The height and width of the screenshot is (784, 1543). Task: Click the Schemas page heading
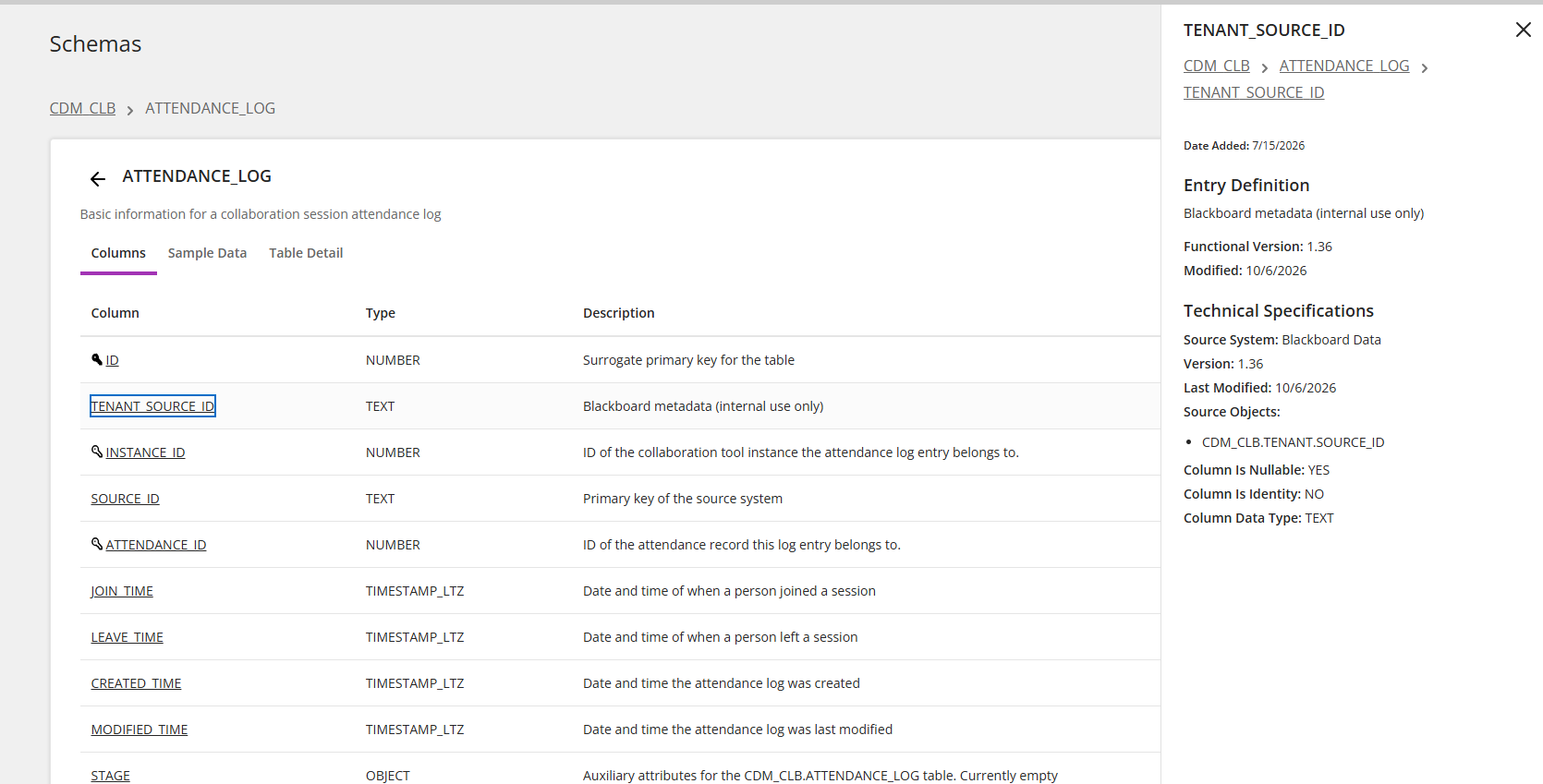[95, 43]
